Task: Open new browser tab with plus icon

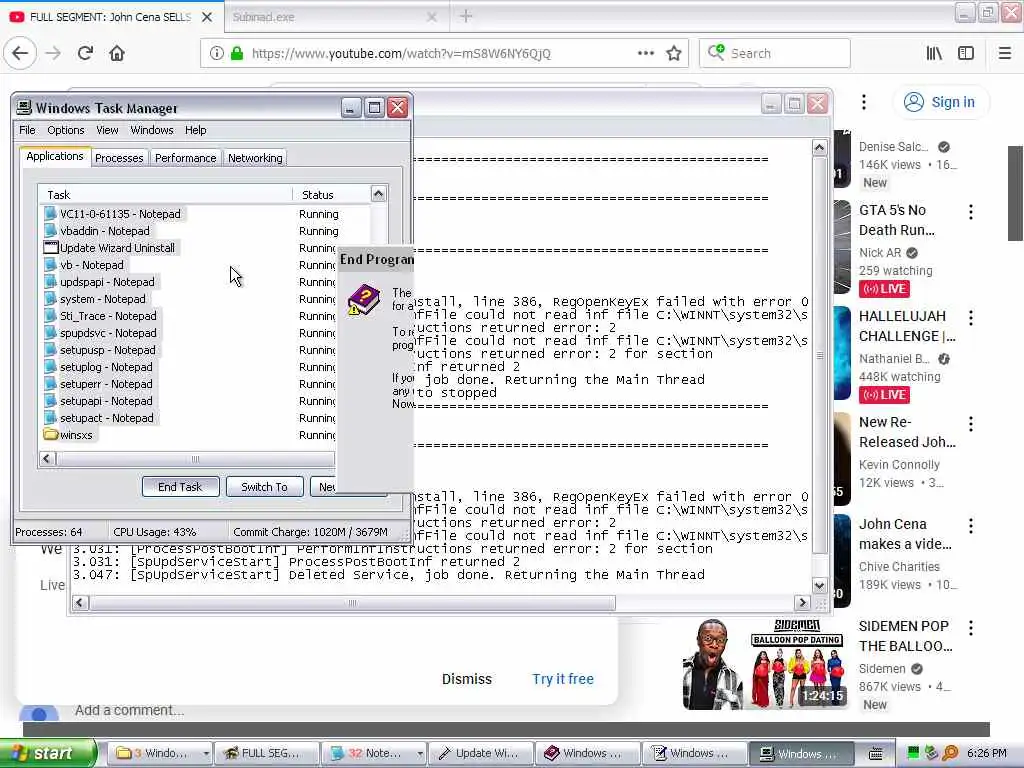Action: click(466, 16)
